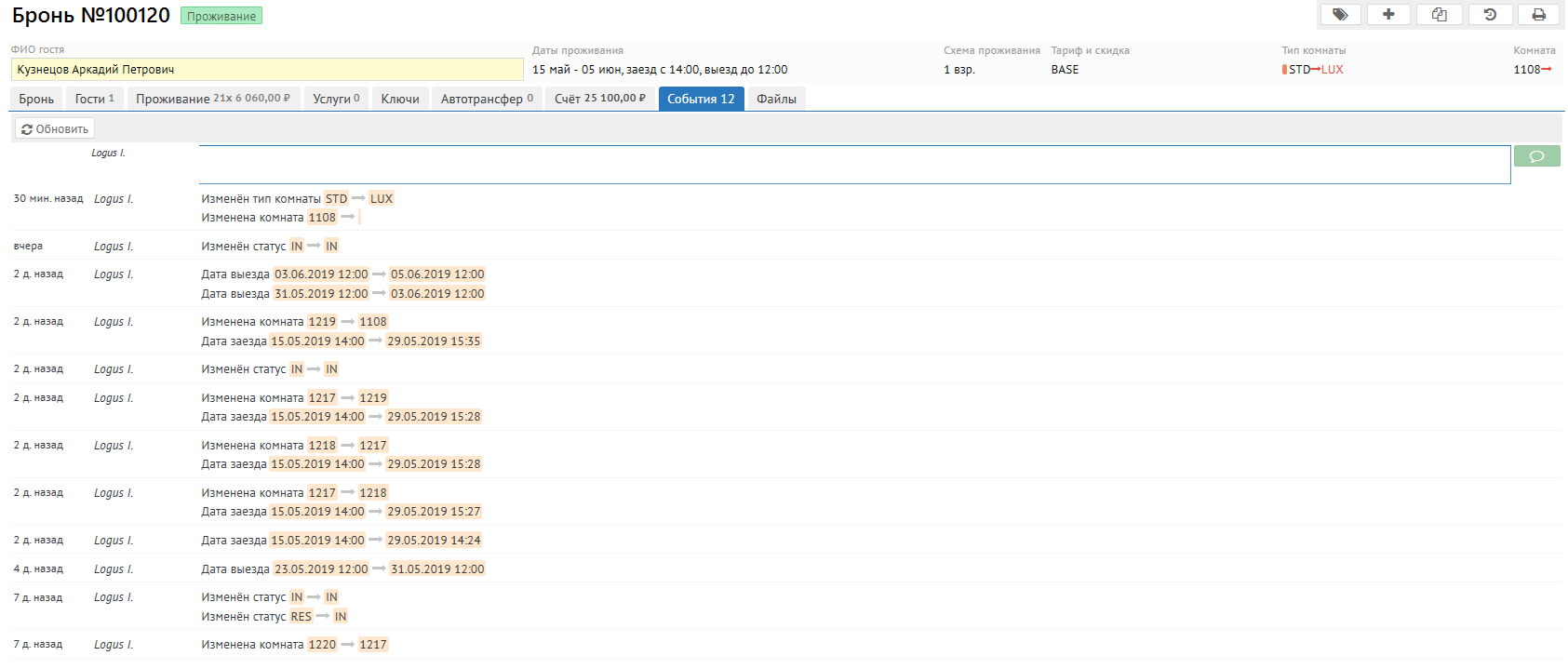Select the События 12 tab
Screen dimensions: 1568x669
click(701, 99)
